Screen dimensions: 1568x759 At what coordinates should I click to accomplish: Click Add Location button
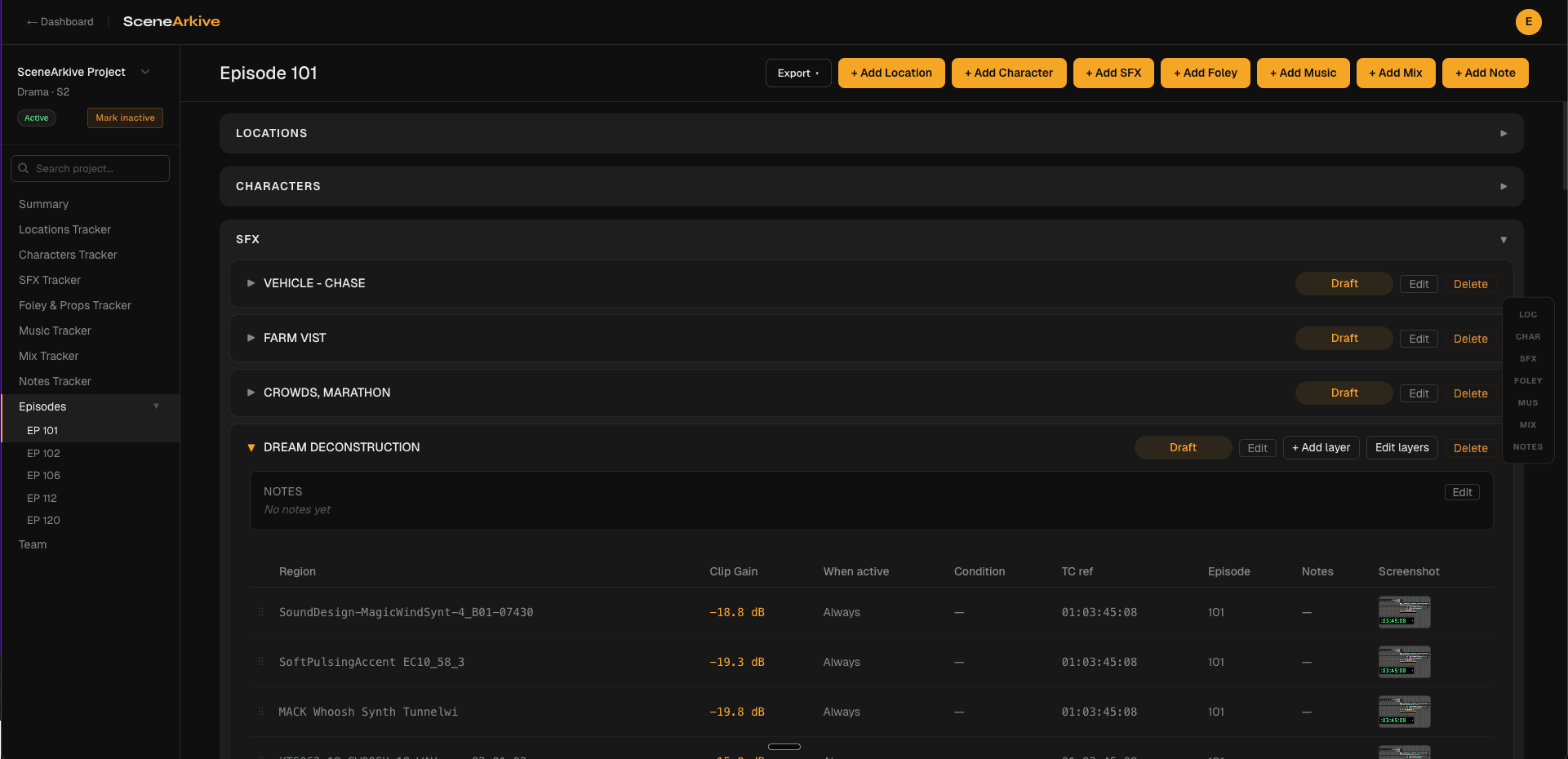[891, 73]
